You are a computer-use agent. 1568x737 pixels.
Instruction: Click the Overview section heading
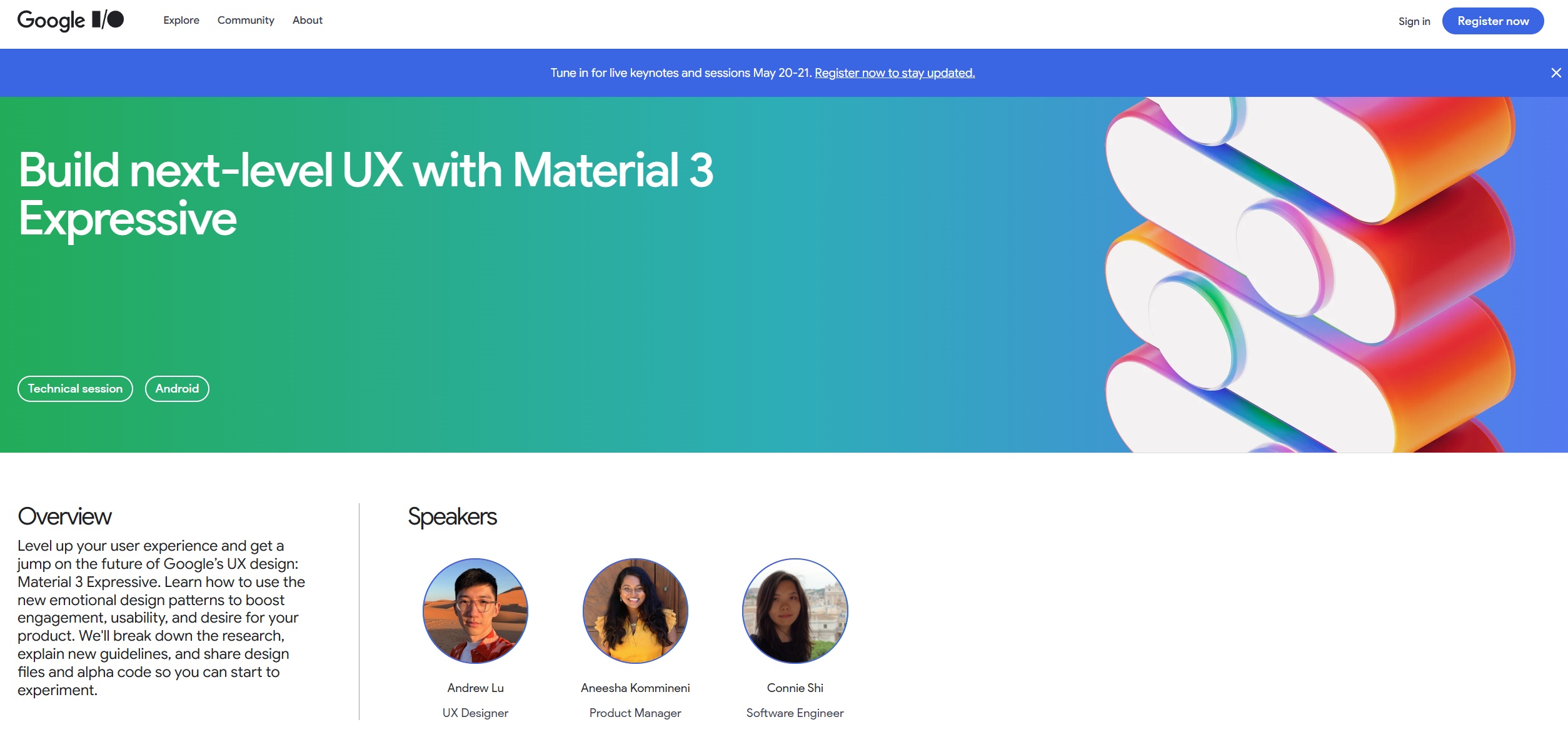(x=64, y=517)
